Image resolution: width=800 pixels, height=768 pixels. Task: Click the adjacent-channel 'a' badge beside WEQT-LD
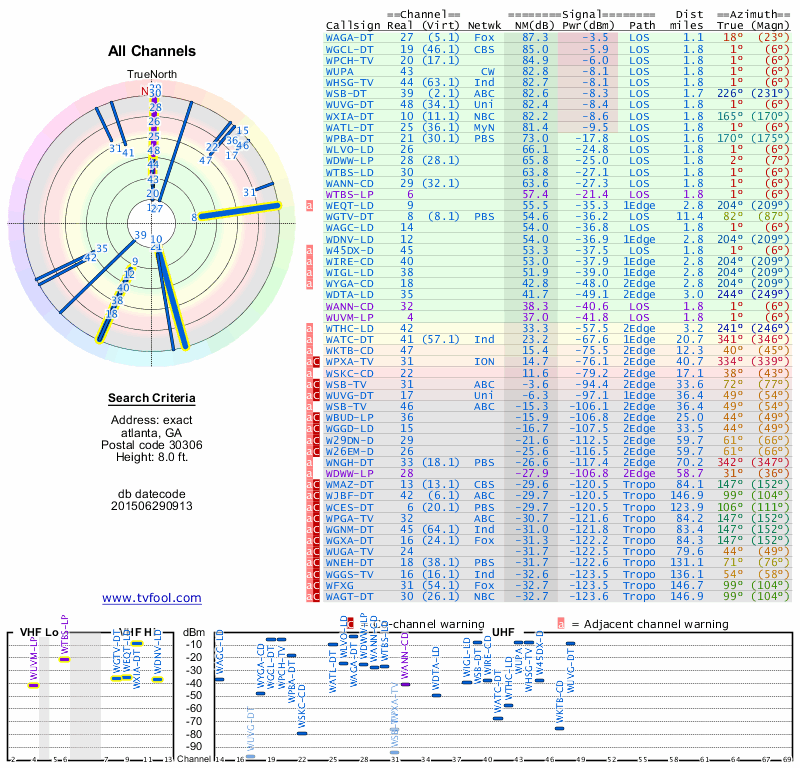coord(309,206)
